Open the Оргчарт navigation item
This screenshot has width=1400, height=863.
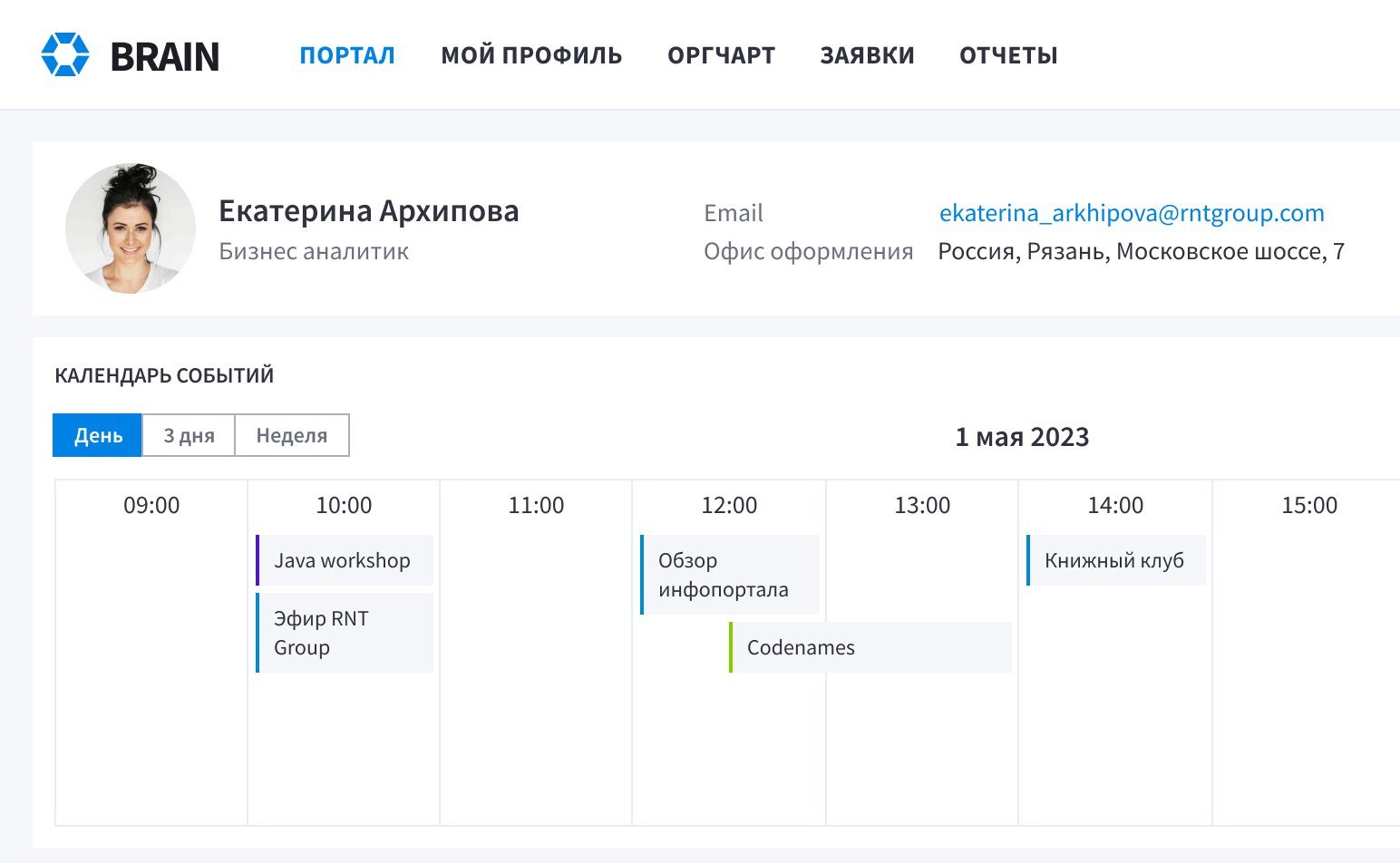pos(721,55)
